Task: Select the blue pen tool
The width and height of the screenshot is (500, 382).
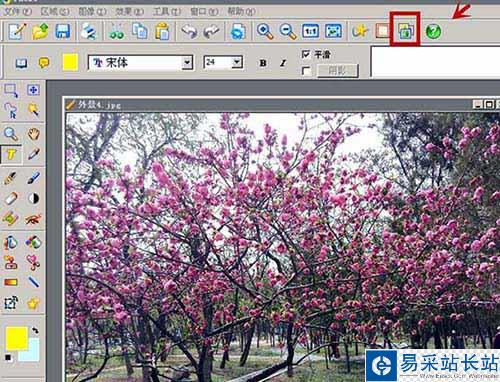Action: pyautogui.click(x=33, y=178)
